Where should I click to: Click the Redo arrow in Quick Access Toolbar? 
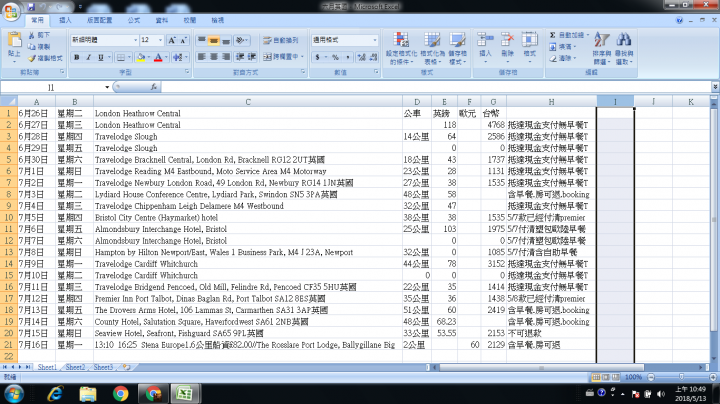pyautogui.click(x=59, y=7)
